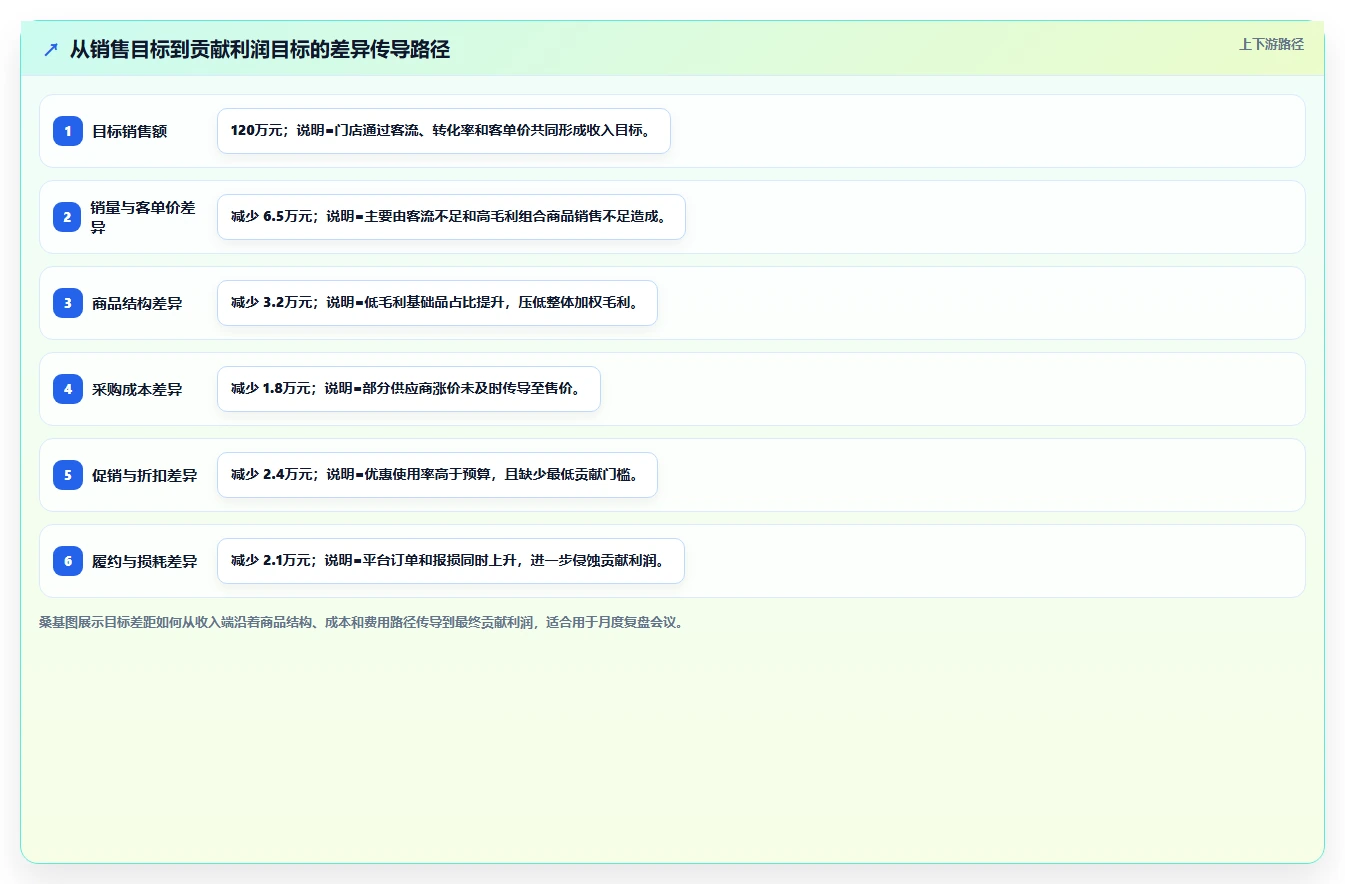Open the 减少 2.4万元 description box
This screenshot has height=884, width=1345.
(437, 475)
